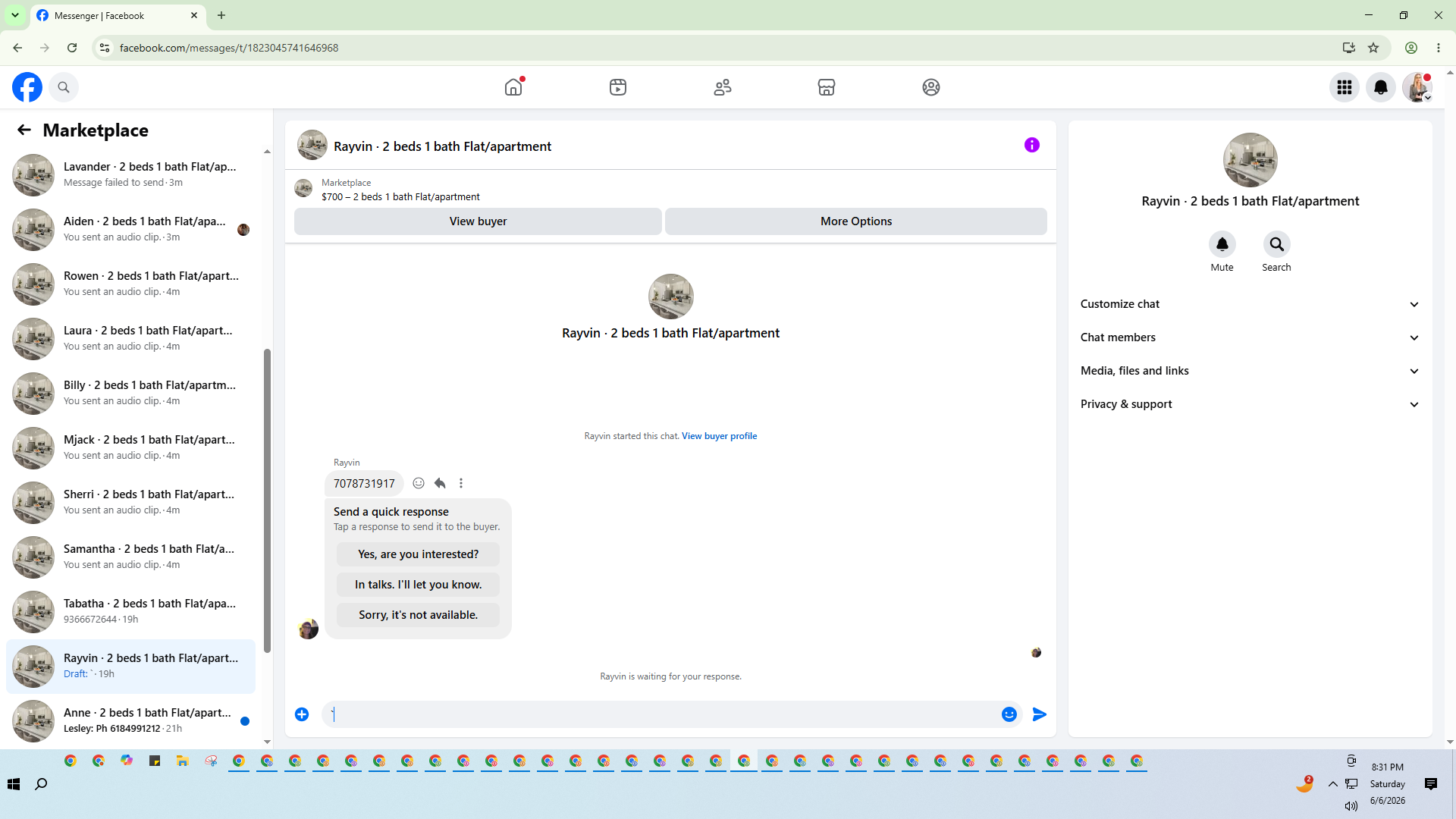Open the Samantha conversation
This screenshot has height=819, width=1456.
tap(131, 557)
